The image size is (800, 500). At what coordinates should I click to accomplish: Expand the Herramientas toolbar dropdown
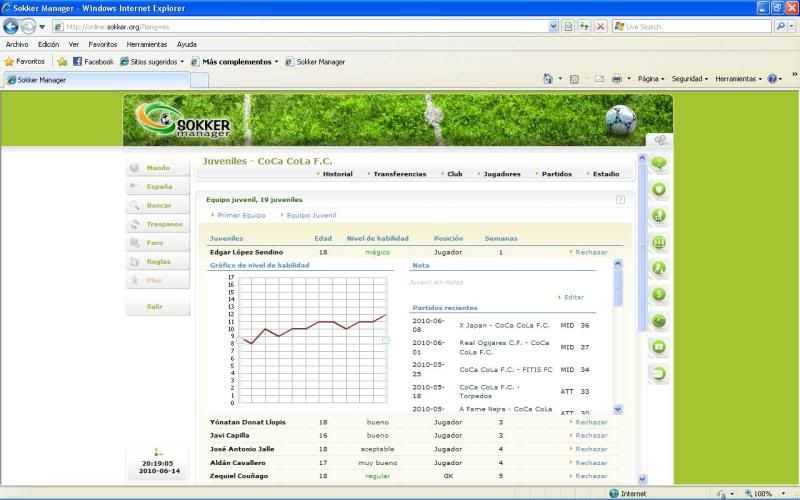click(x=738, y=79)
